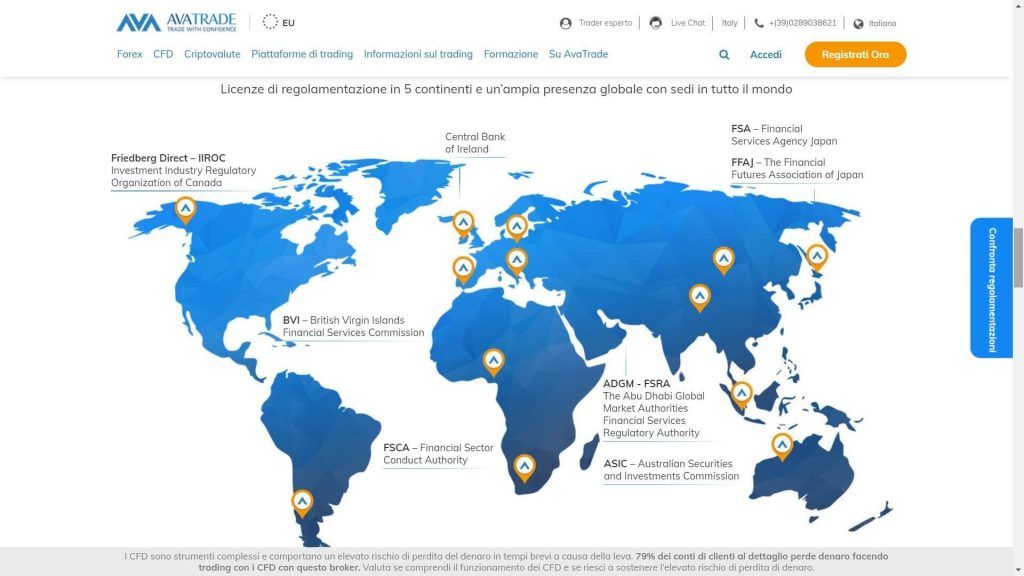Open the AvaTrade logo homepage link

pyautogui.click(x=176, y=22)
